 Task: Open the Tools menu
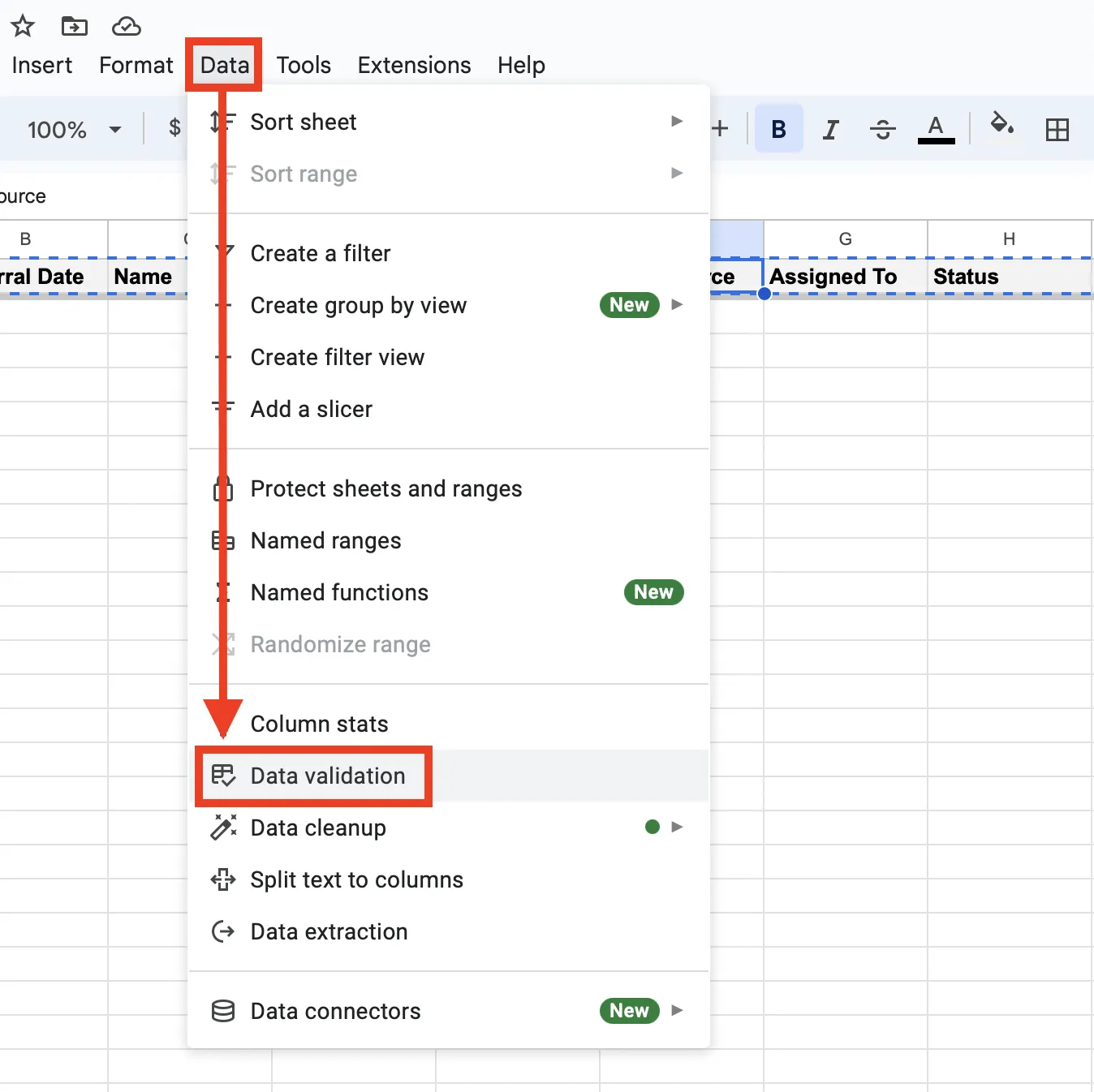pos(304,65)
